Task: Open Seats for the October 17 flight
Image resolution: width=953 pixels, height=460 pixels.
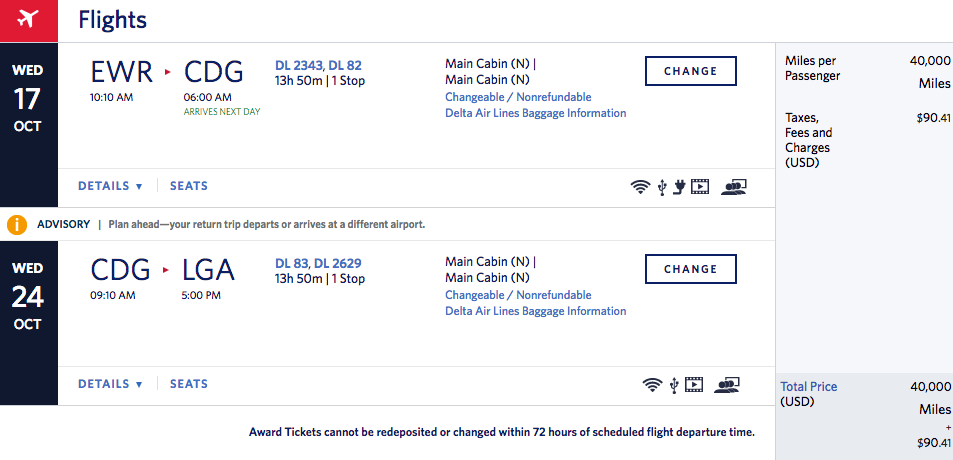Action: pyautogui.click(x=189, y=186)
